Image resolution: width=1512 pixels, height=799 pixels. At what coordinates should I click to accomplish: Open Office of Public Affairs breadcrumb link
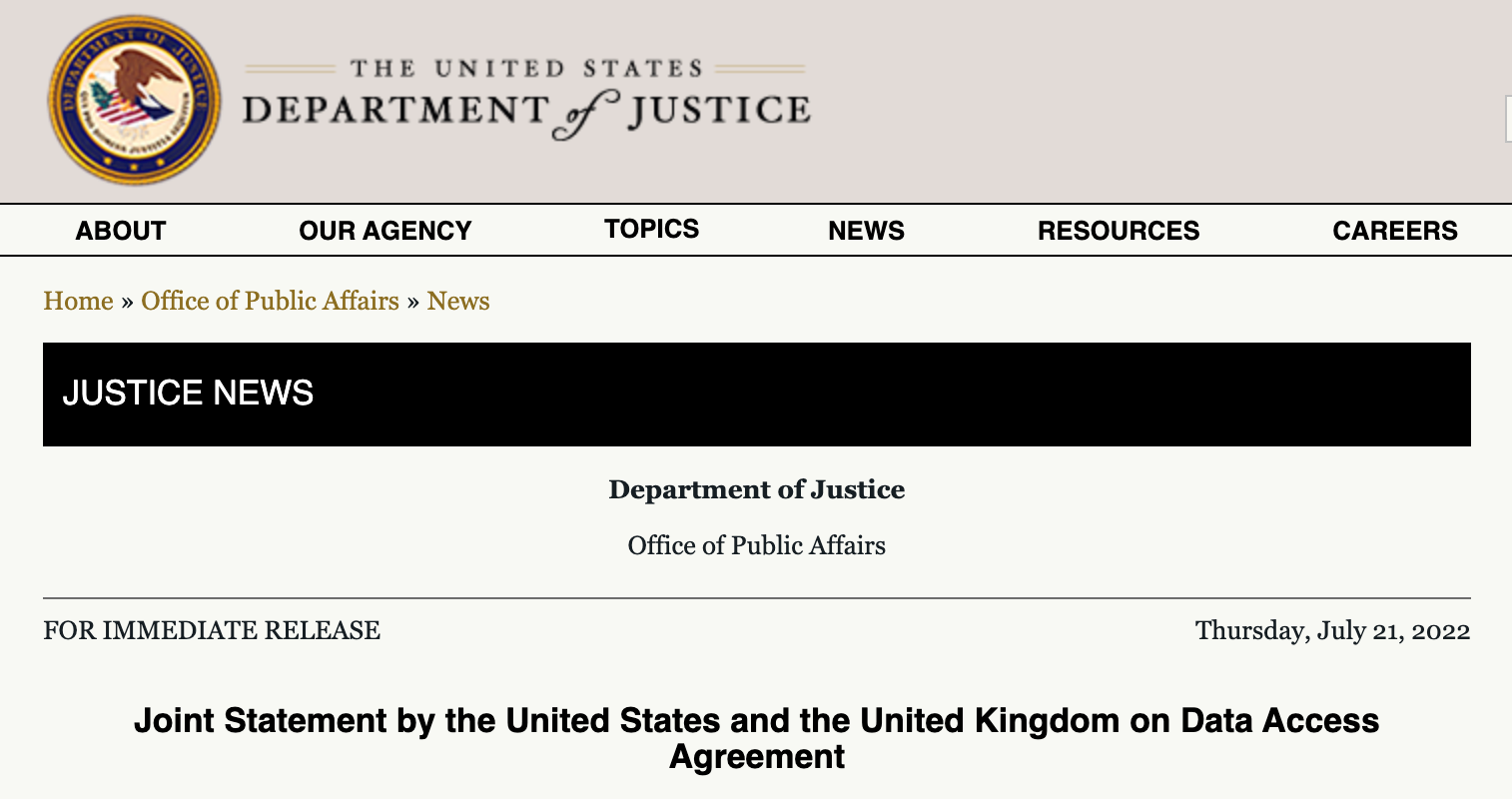[x=270, y=301]
